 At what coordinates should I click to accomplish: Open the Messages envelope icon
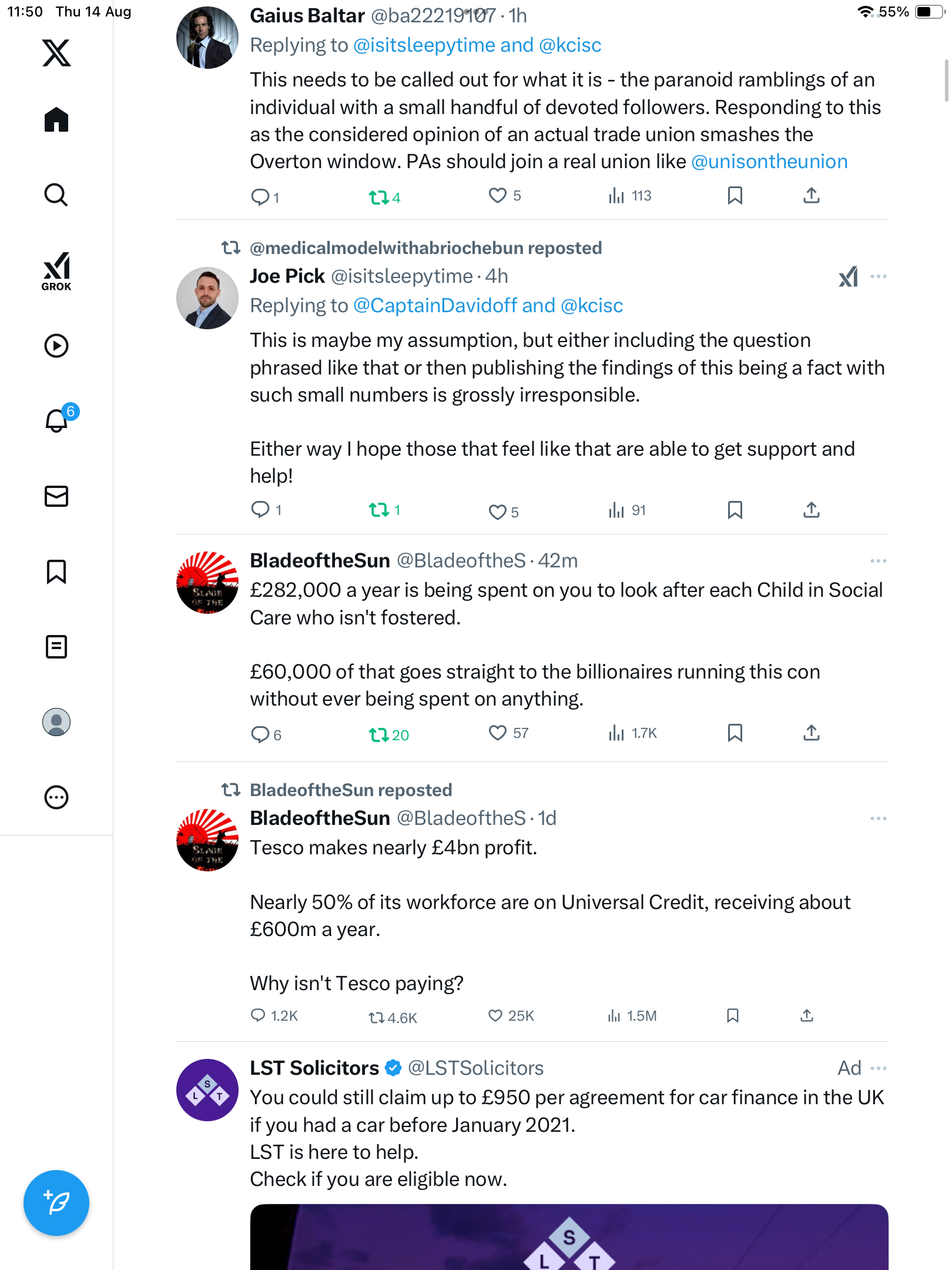[56, 496]
